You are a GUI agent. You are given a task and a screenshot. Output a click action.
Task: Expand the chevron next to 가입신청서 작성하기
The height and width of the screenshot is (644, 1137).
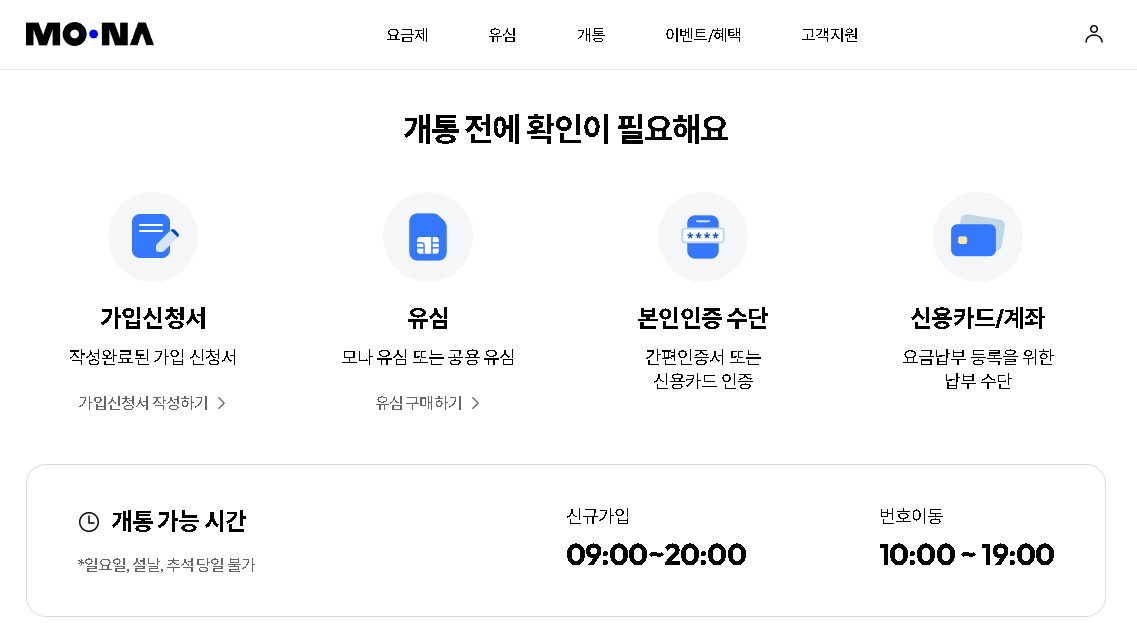click(x=223, y=402)
